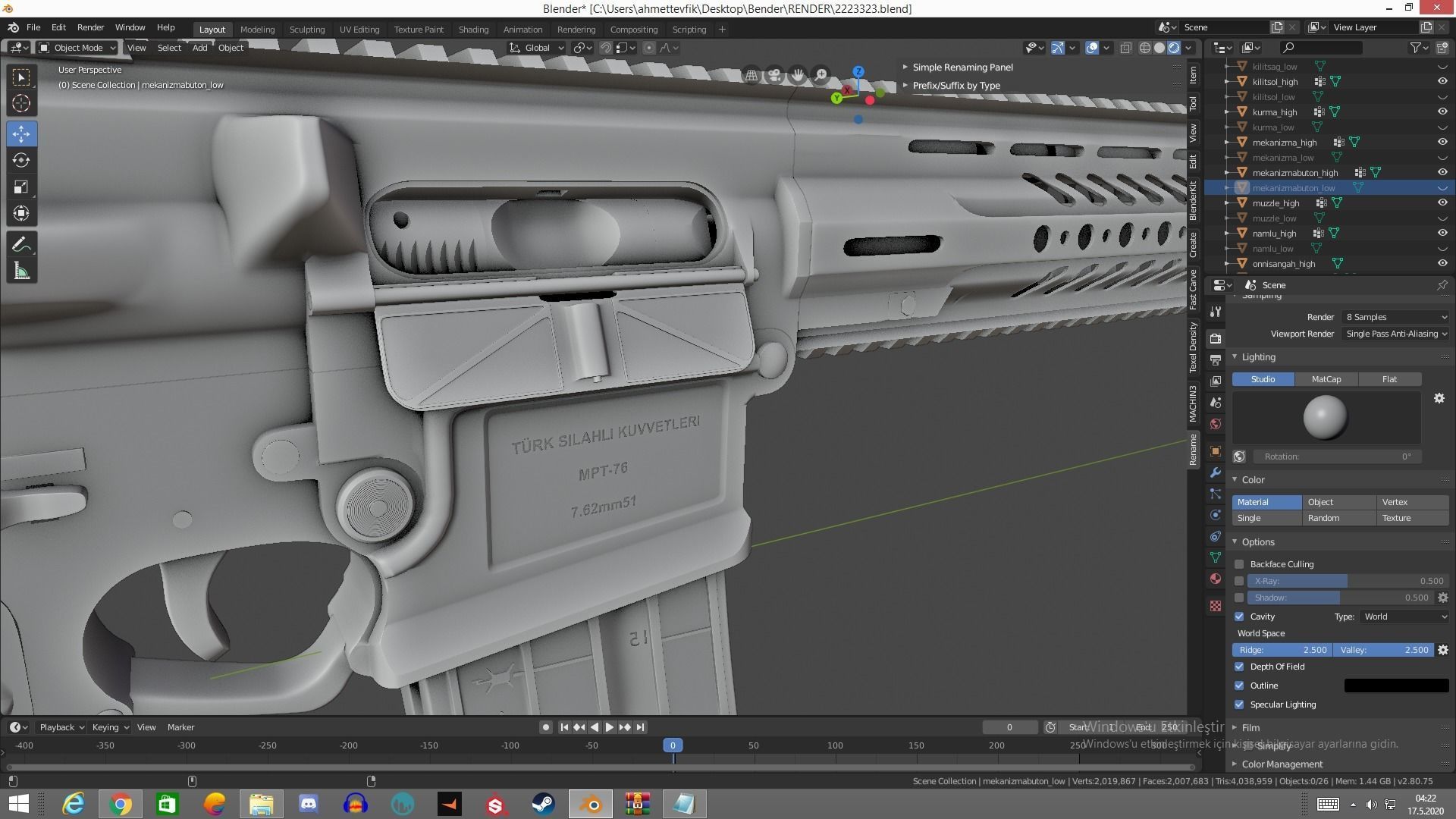Open Cavity Type World dropdown
This screenshot has width=1456, height=819.
[1404, 617]
